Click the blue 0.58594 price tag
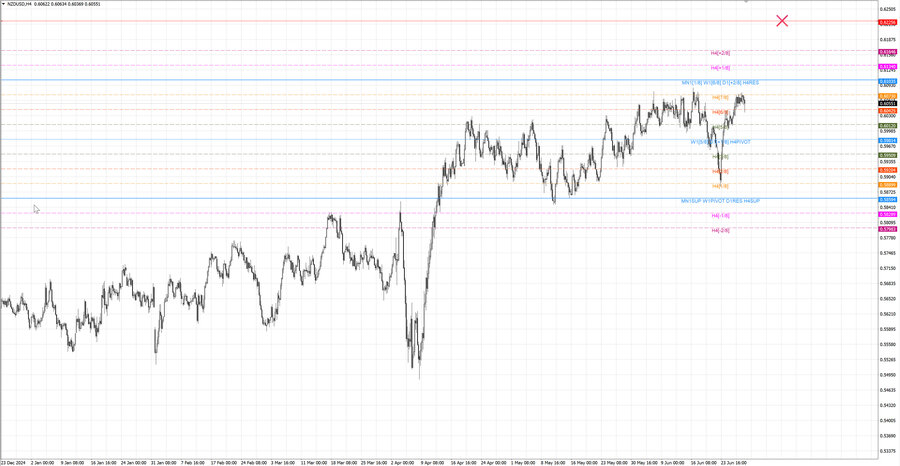The height and width of the screenshot is (466, 900). coord(887,199)
